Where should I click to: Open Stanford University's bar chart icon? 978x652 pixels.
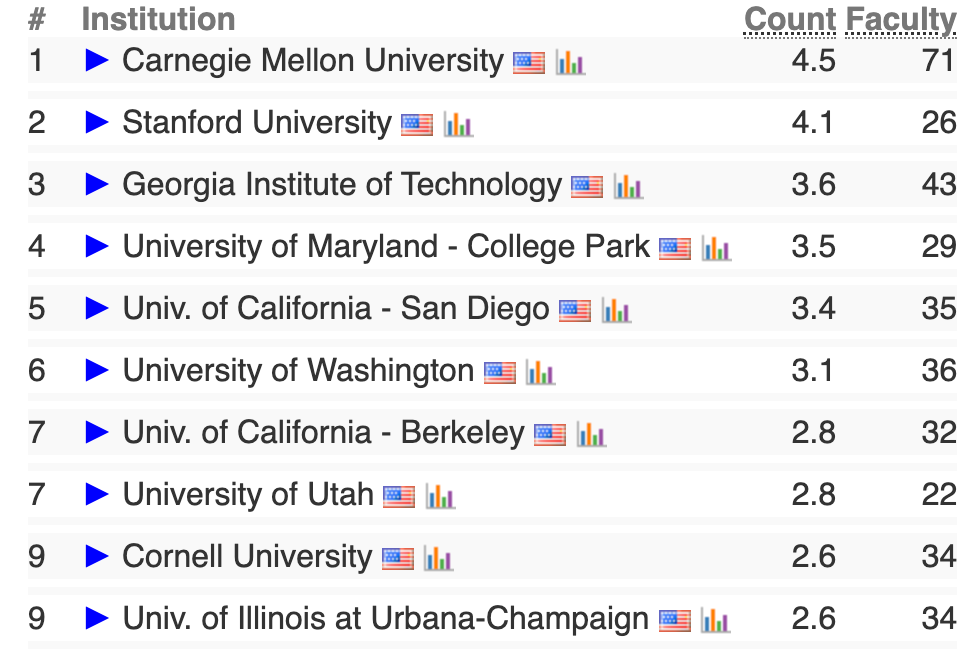(x=458, y=124)
